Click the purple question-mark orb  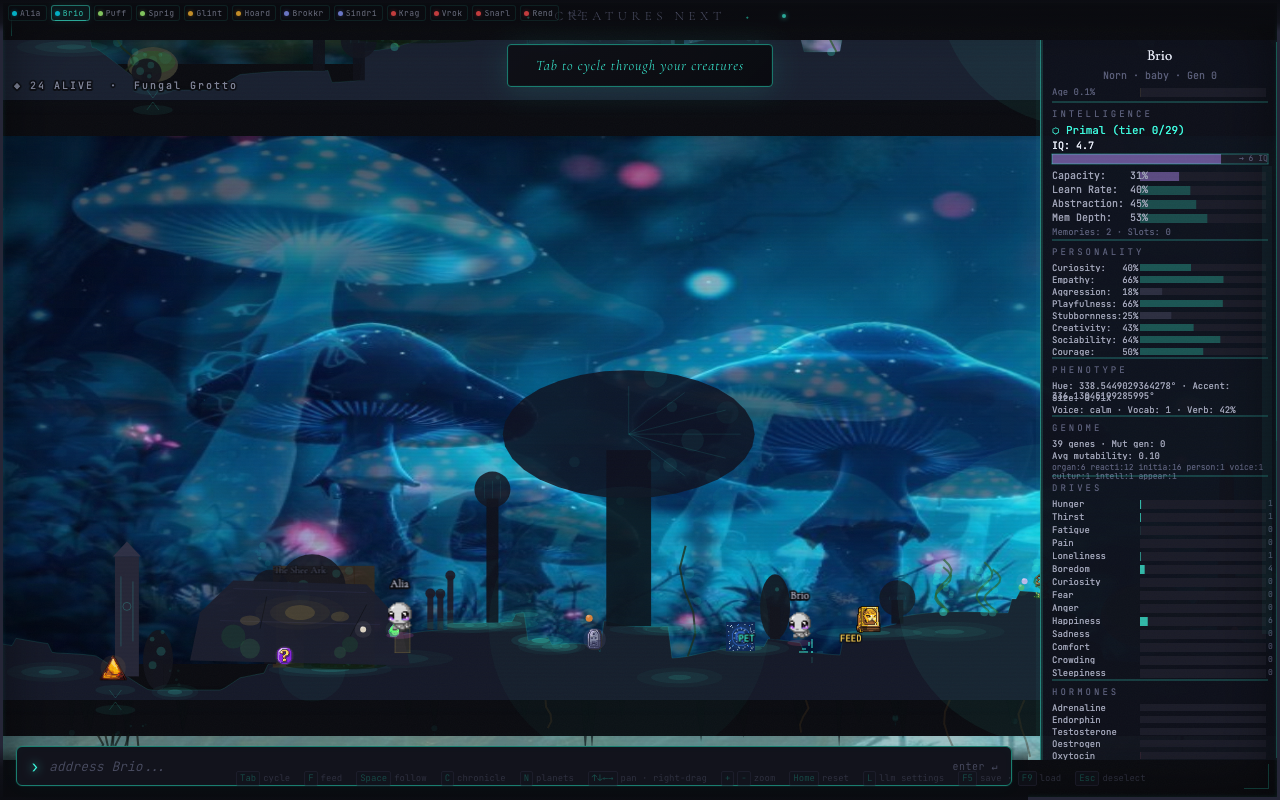click(283, 655)
